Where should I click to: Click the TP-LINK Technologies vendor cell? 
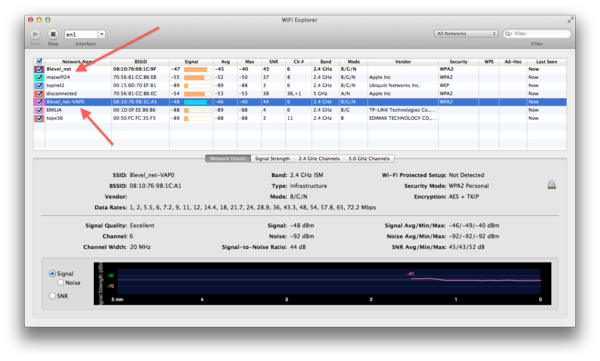pyautogui.click(x=402, y=110)
